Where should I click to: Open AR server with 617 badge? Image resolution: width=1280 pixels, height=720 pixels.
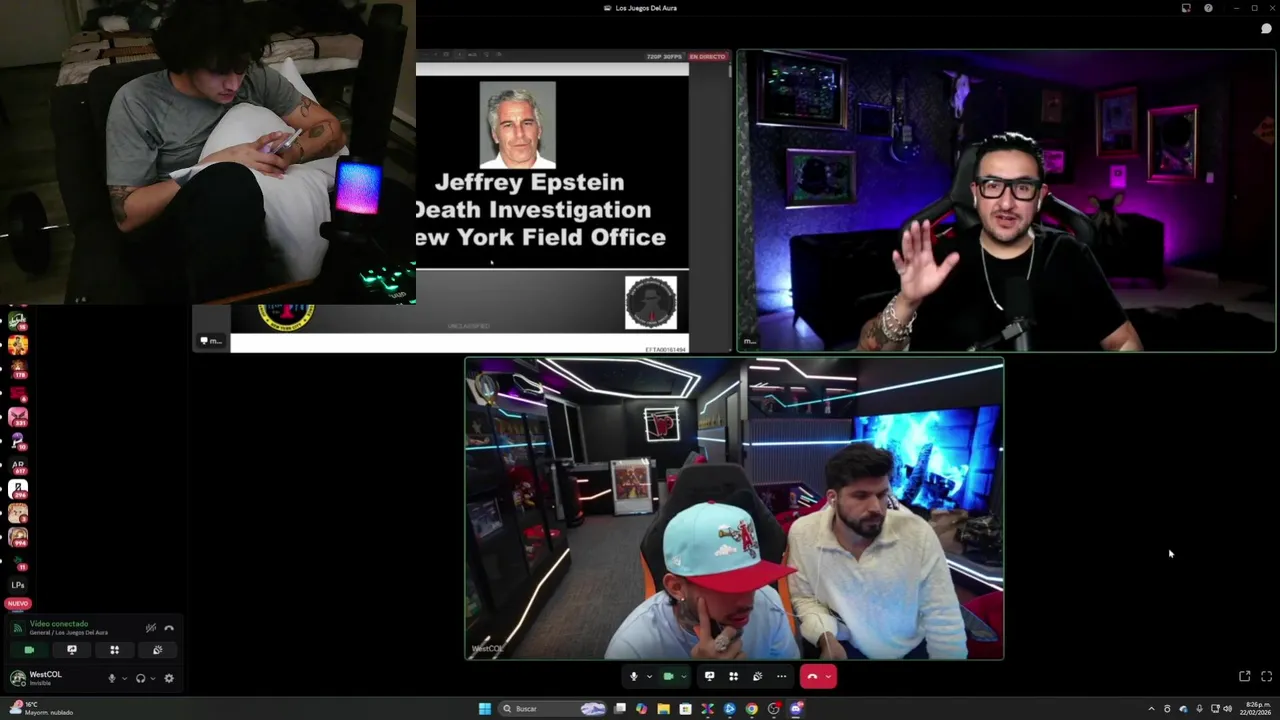(18, 465)
